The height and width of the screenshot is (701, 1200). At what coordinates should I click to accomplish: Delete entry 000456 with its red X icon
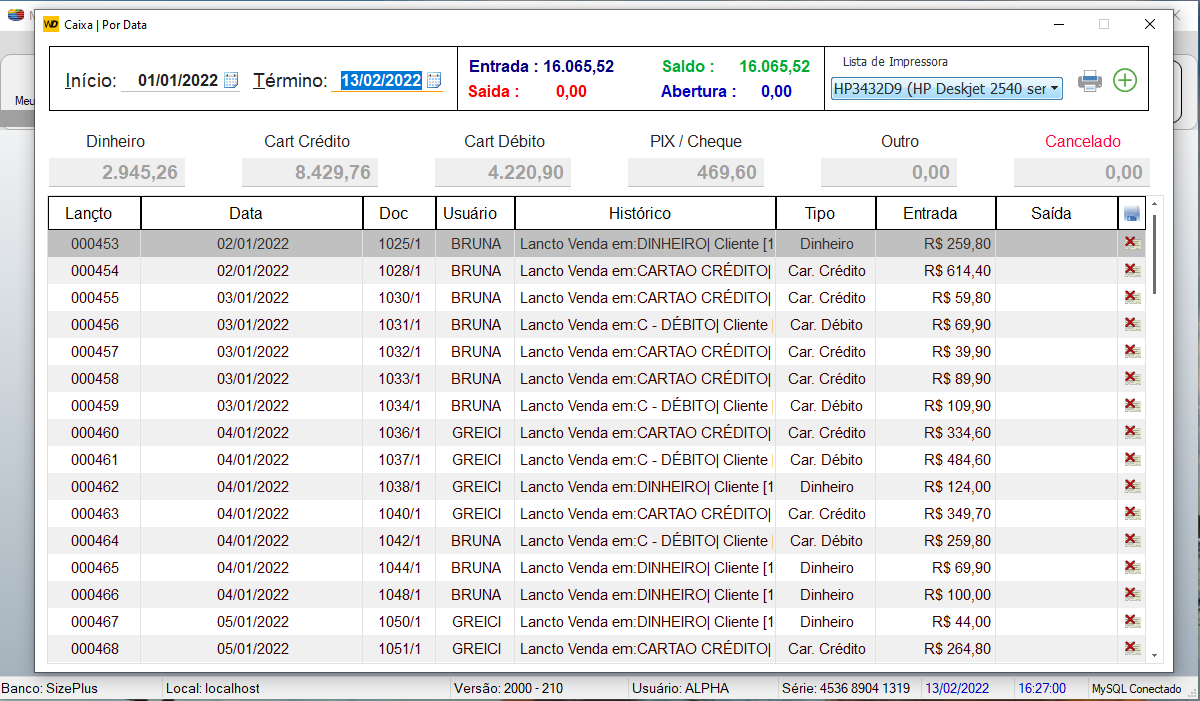coord(1132,324)
